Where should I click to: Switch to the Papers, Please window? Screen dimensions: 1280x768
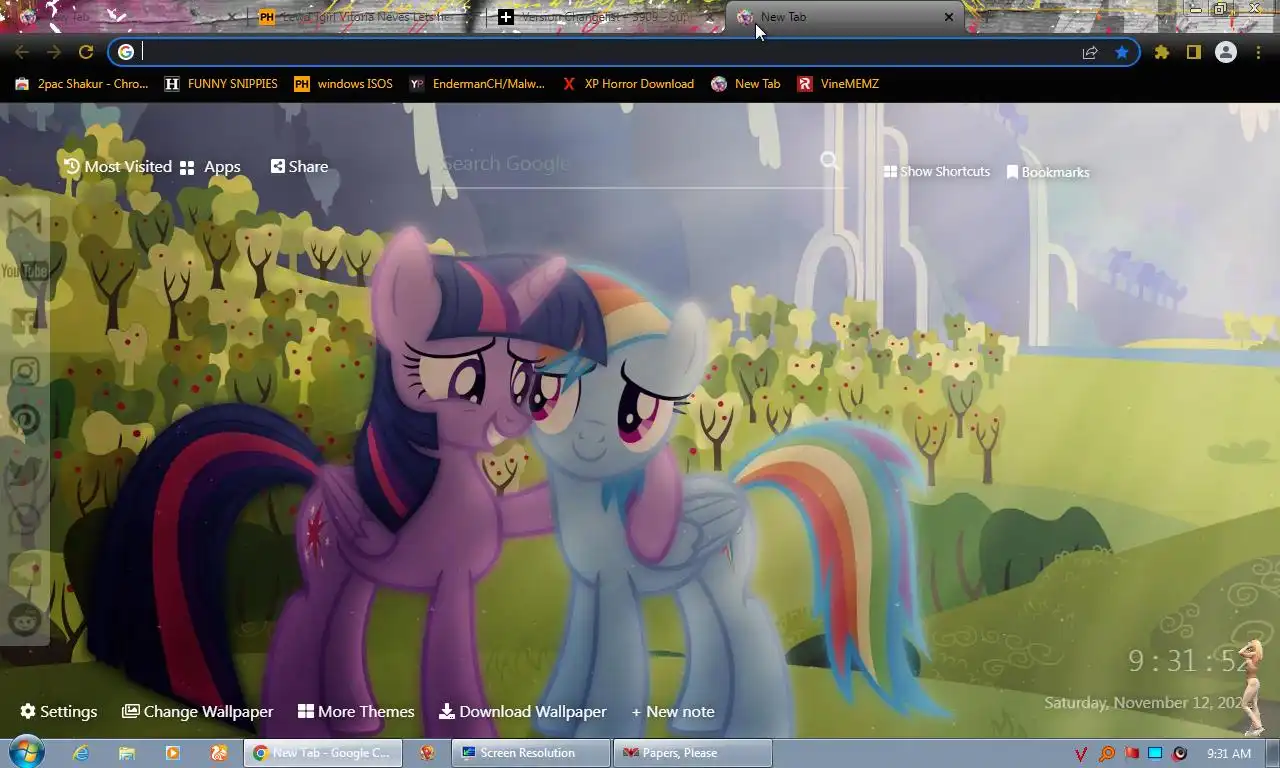click(693, 753)
